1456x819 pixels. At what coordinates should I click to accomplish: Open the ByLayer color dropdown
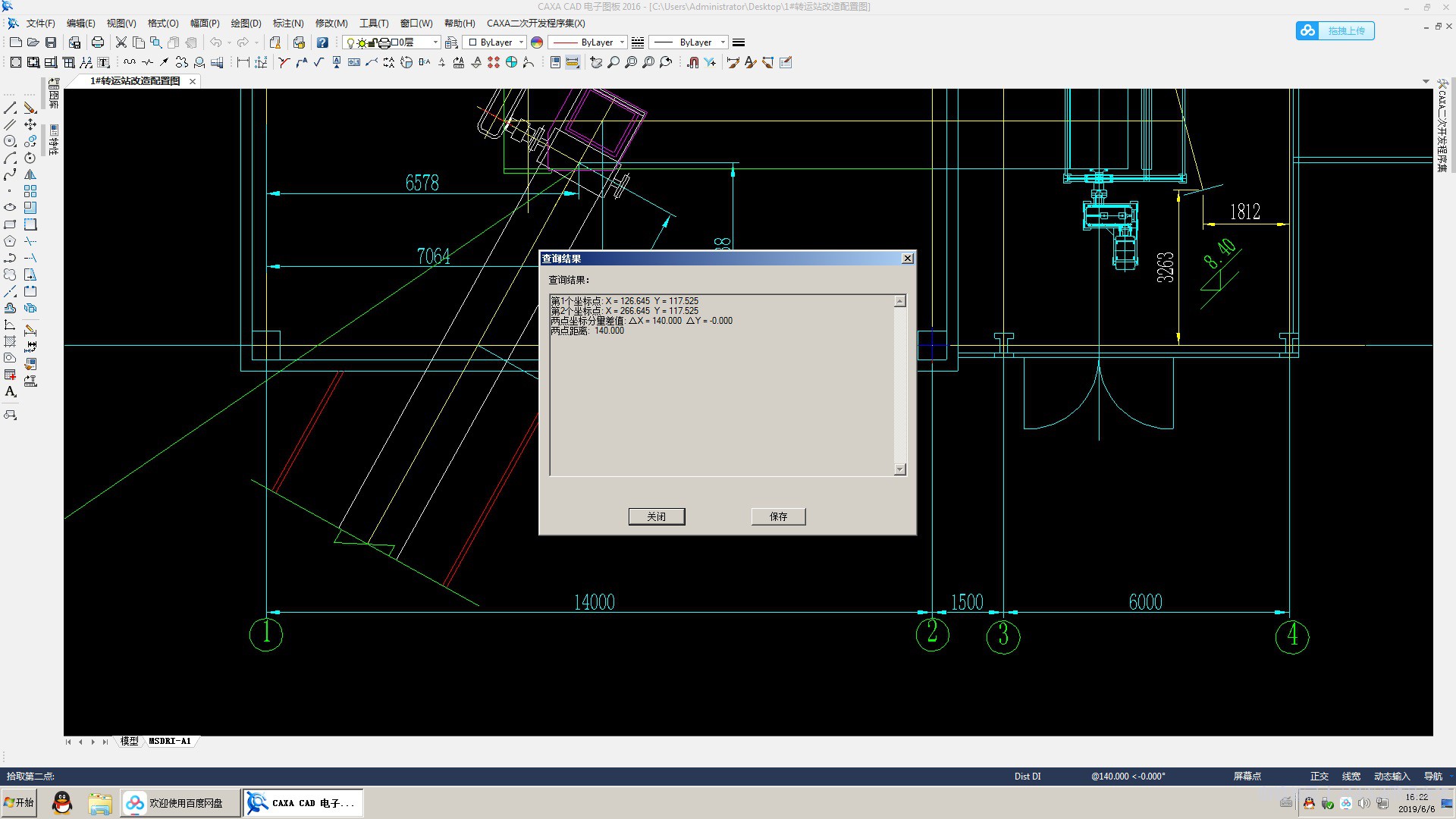pos(521,42)
